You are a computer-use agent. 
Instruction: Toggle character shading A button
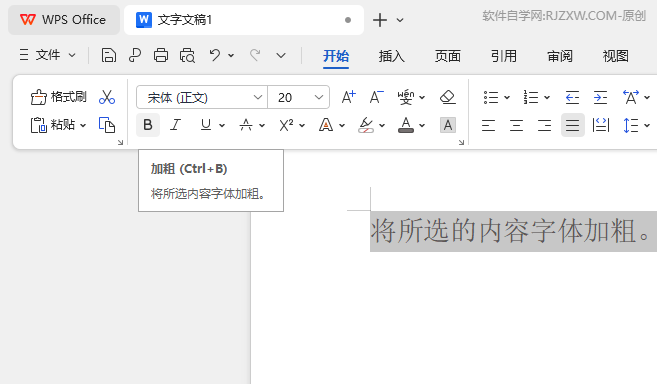(447, 125)
